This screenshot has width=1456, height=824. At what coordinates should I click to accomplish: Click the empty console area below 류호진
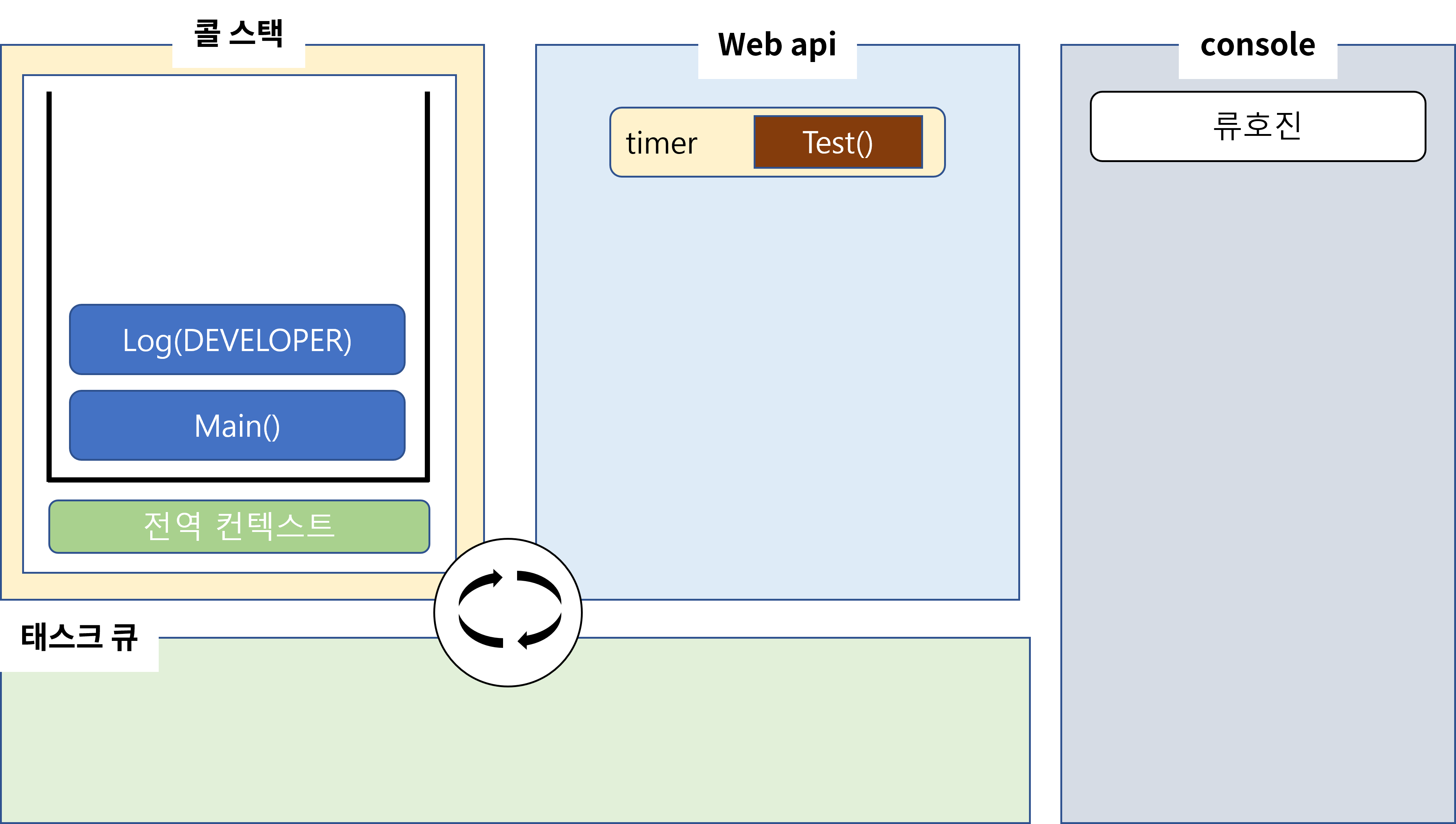[x=1257, y=453]
